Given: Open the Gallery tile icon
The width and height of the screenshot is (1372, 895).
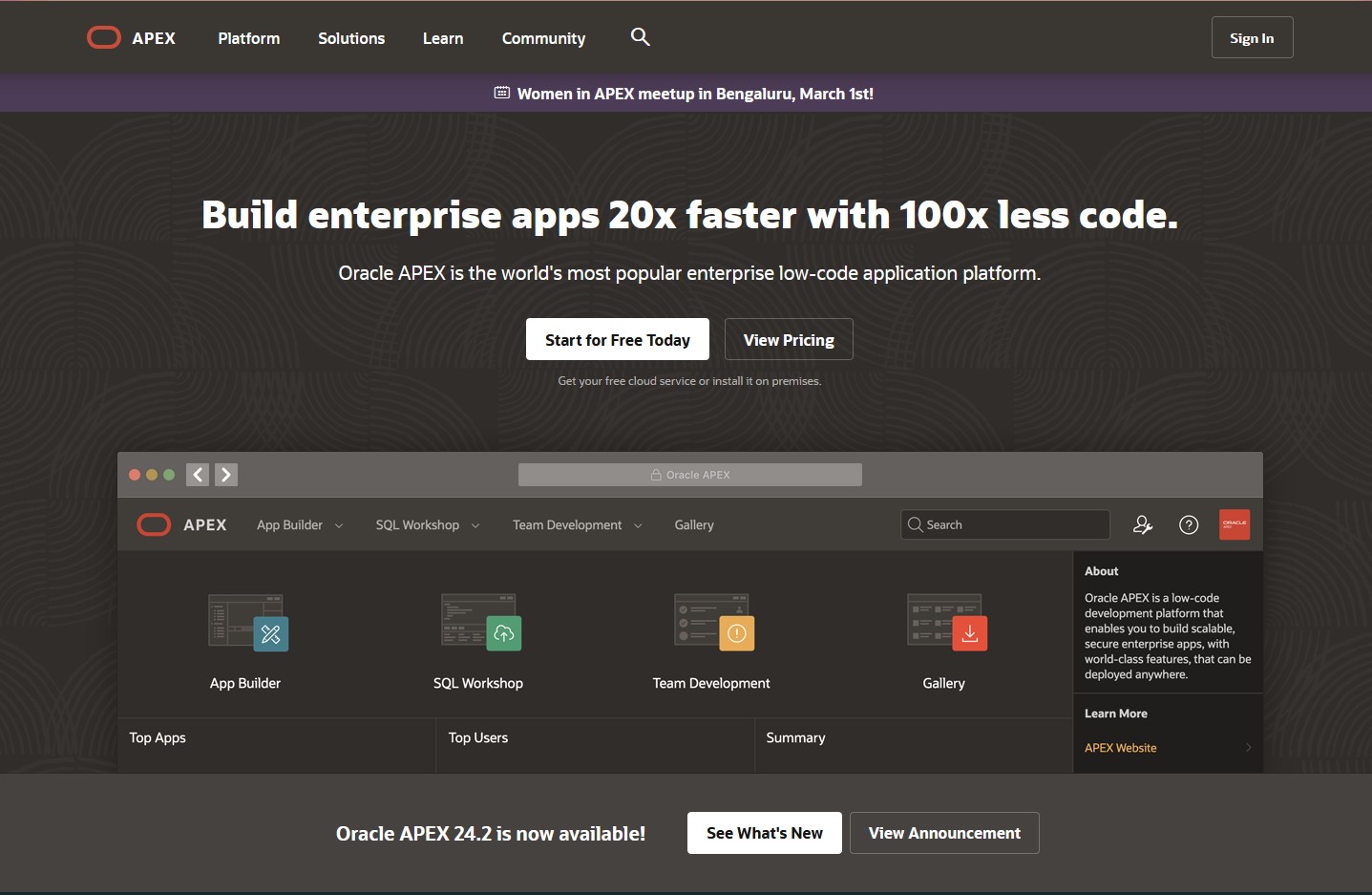Looking at the screenshot, I should tap(947, 623).
